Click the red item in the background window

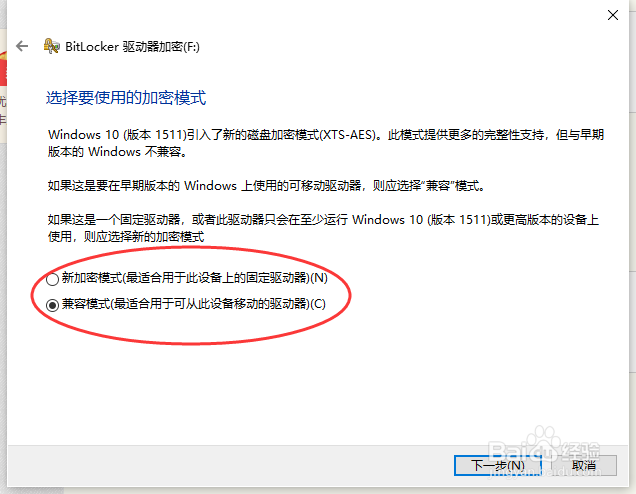click(x=3, y=69)
